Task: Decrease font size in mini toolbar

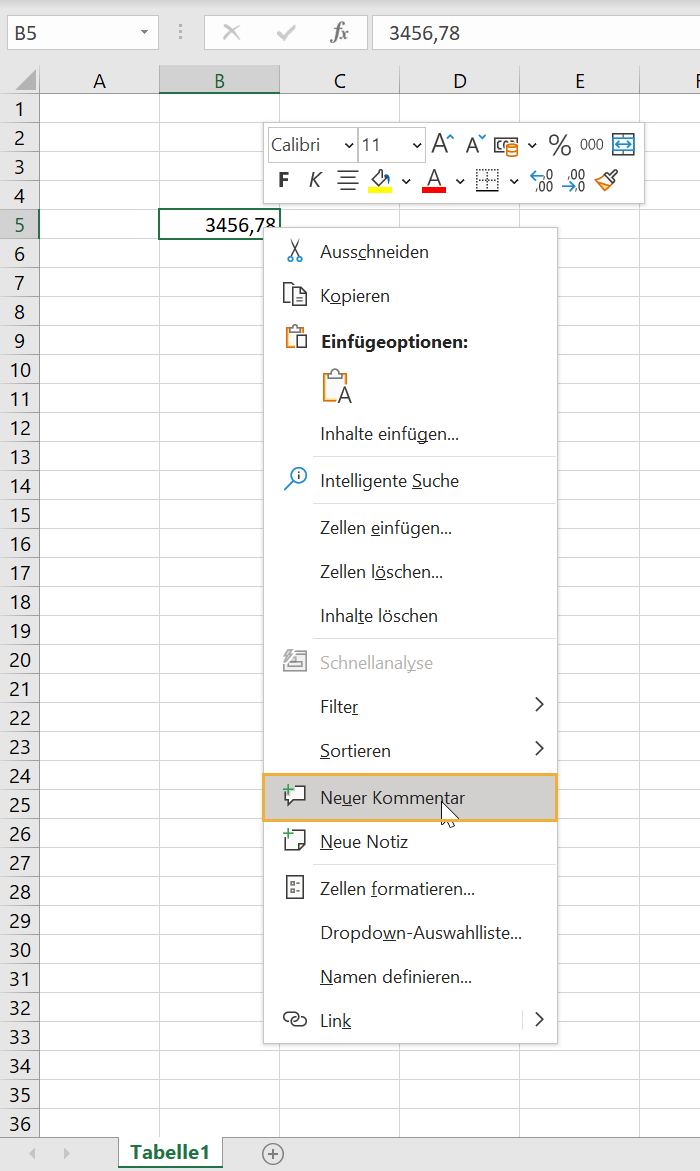Action: [476, 144]
